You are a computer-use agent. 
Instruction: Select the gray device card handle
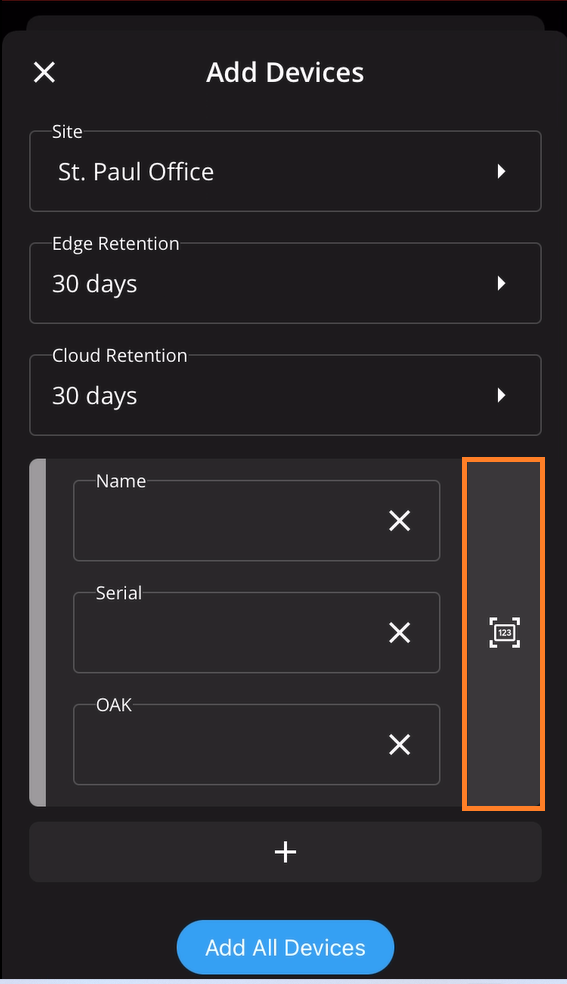click(x=38, y=633)
